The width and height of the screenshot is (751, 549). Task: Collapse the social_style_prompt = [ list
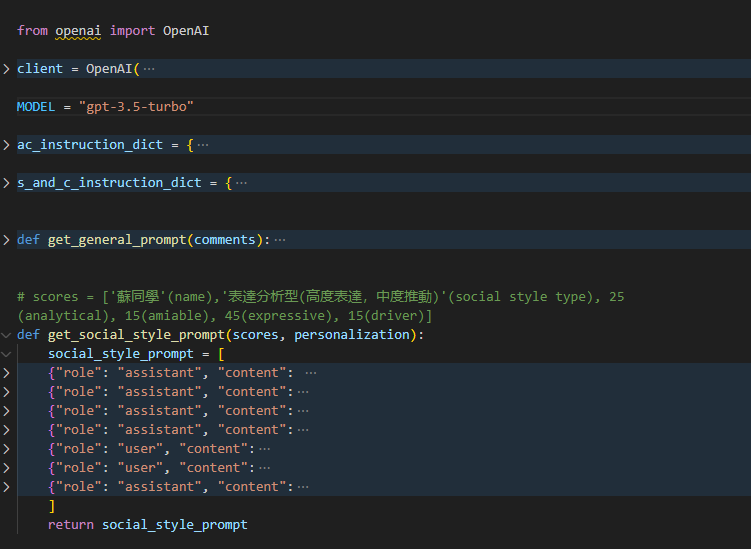tap(6, 354)
